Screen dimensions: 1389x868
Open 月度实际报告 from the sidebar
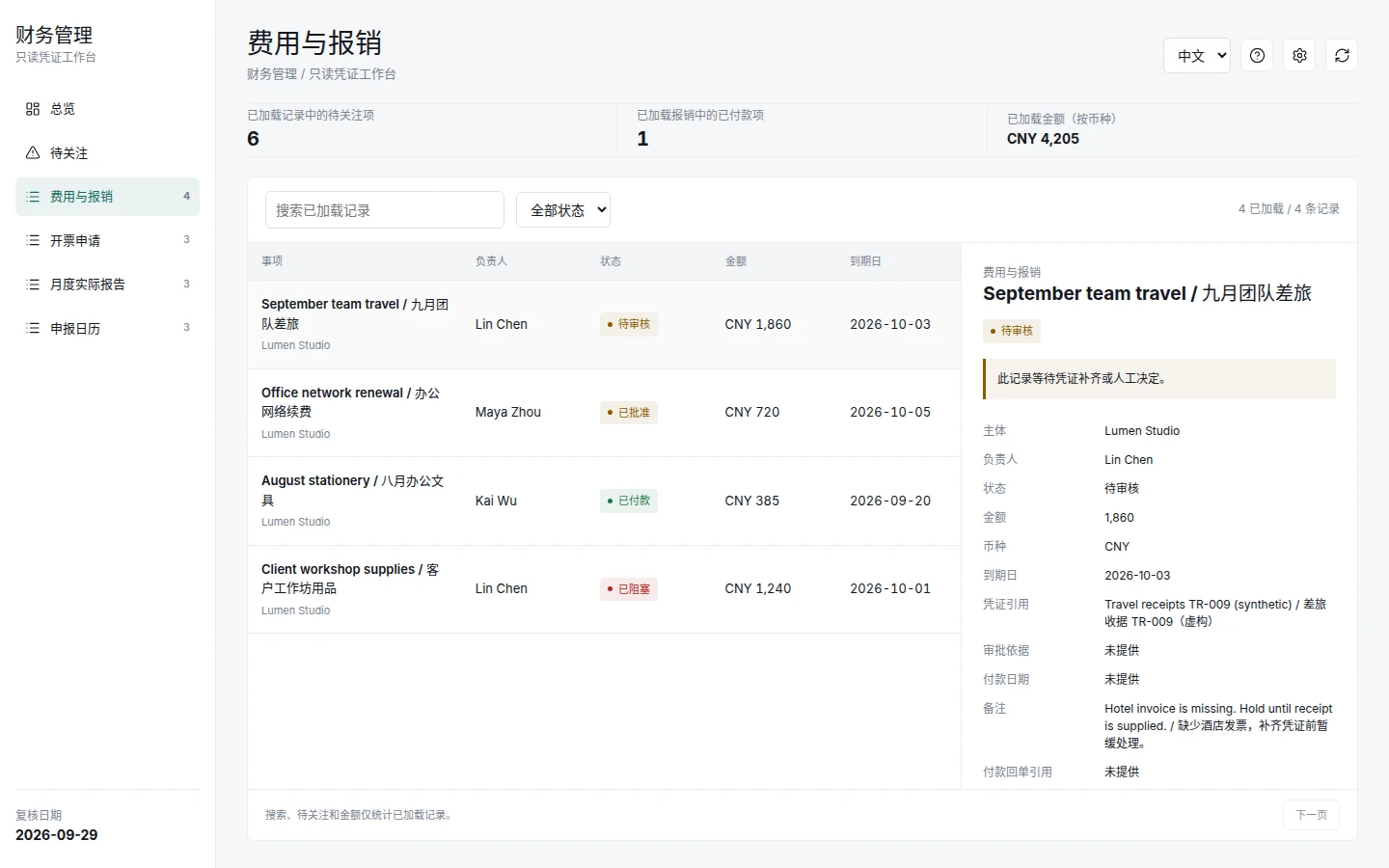pos(107,285)
